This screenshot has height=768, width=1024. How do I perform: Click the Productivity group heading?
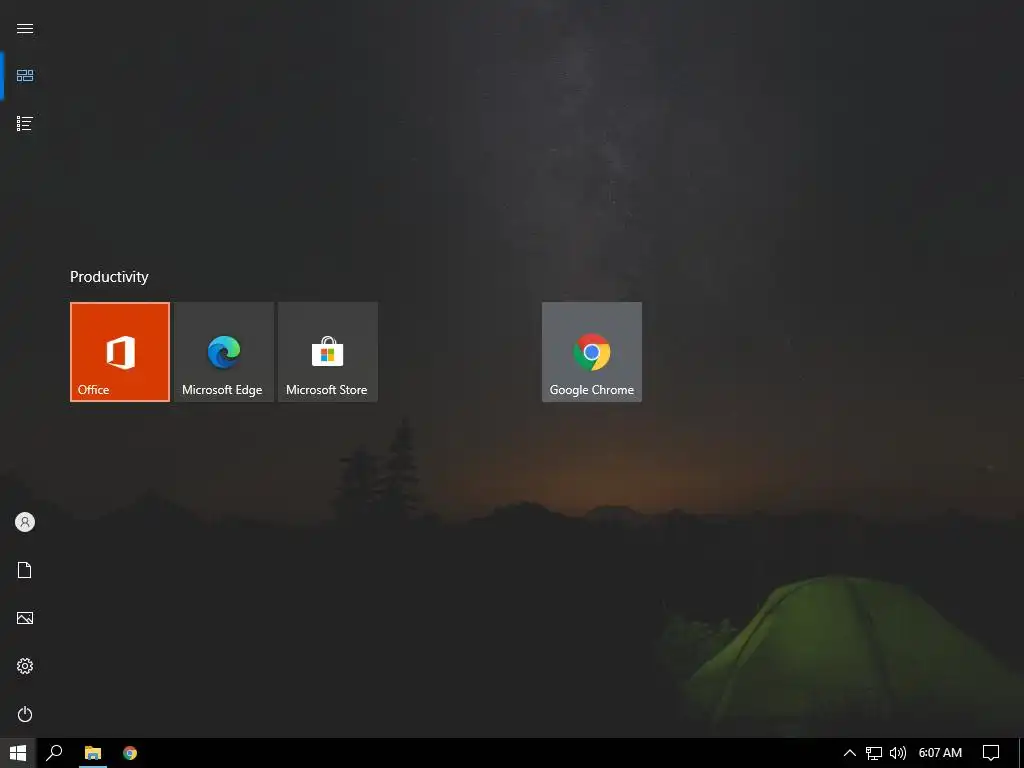pyautogui.click(x=109, y=277)
